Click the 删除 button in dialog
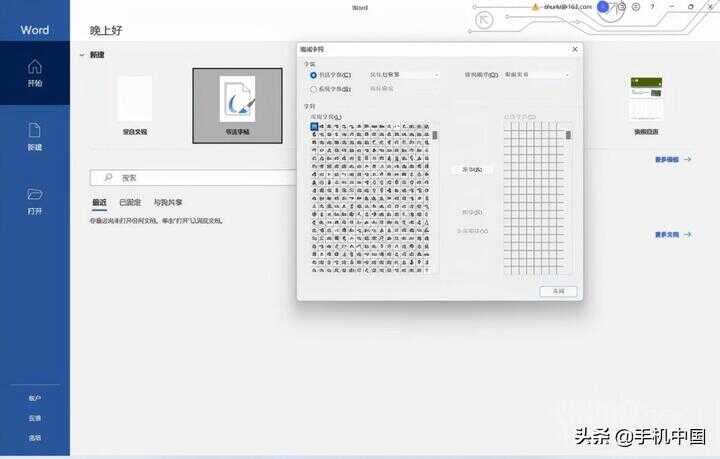720x459 pixels. 472,213
